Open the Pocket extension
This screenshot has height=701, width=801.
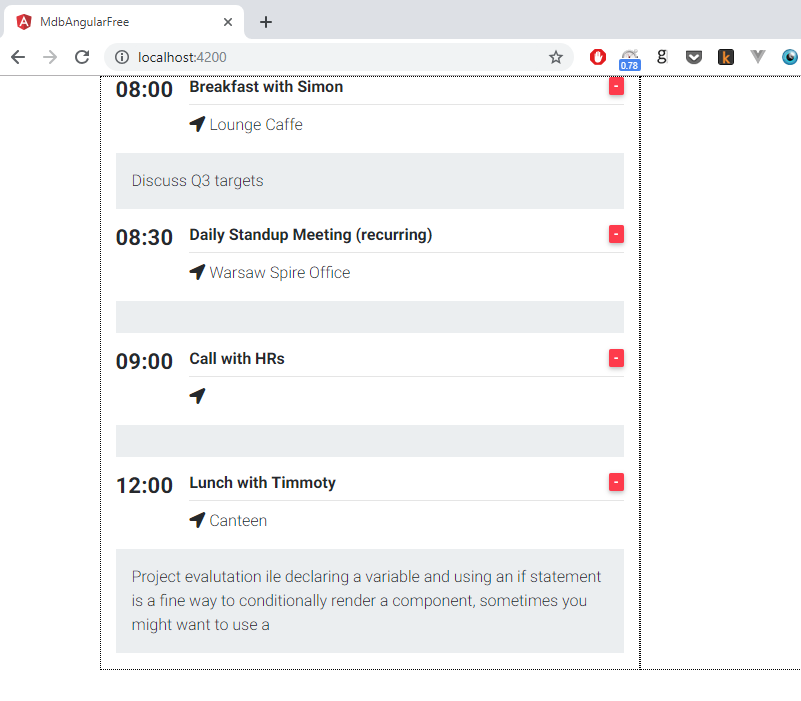694,57
